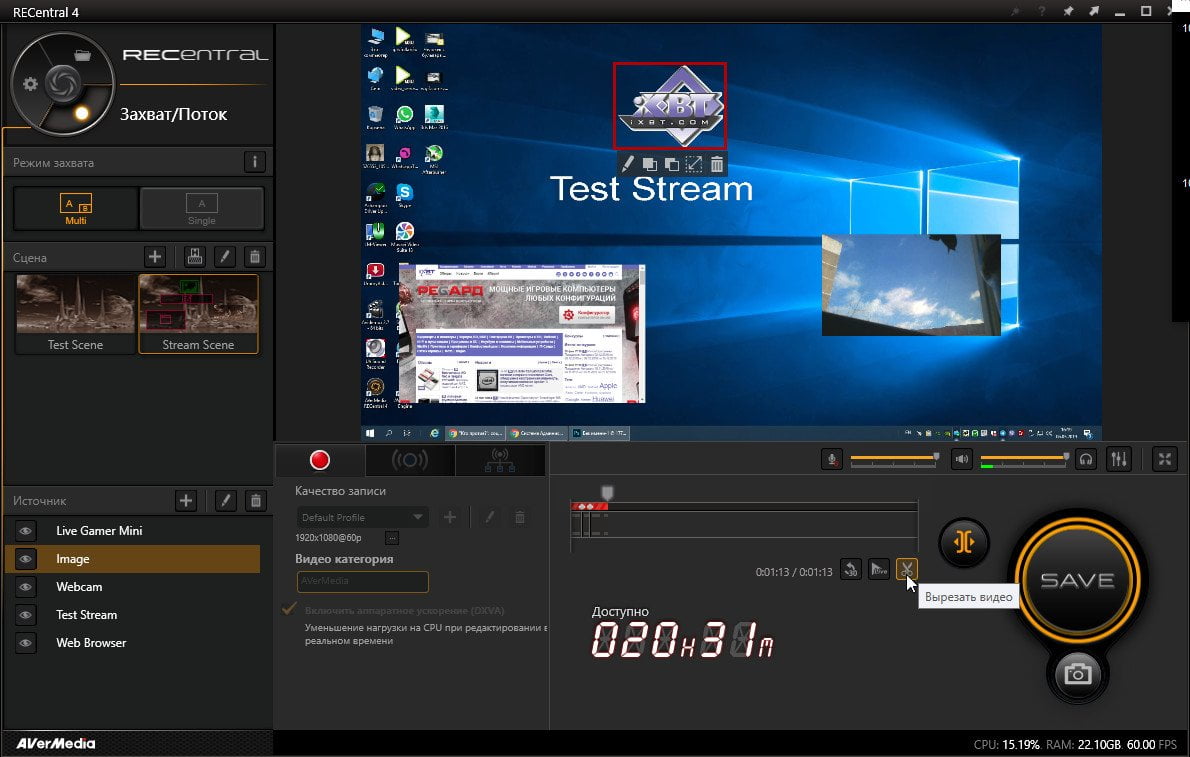Image resolution: width=1190 pixels, height=757 pixels.
Task: Select Single capture mode
Action: click(x=202, y=208)
